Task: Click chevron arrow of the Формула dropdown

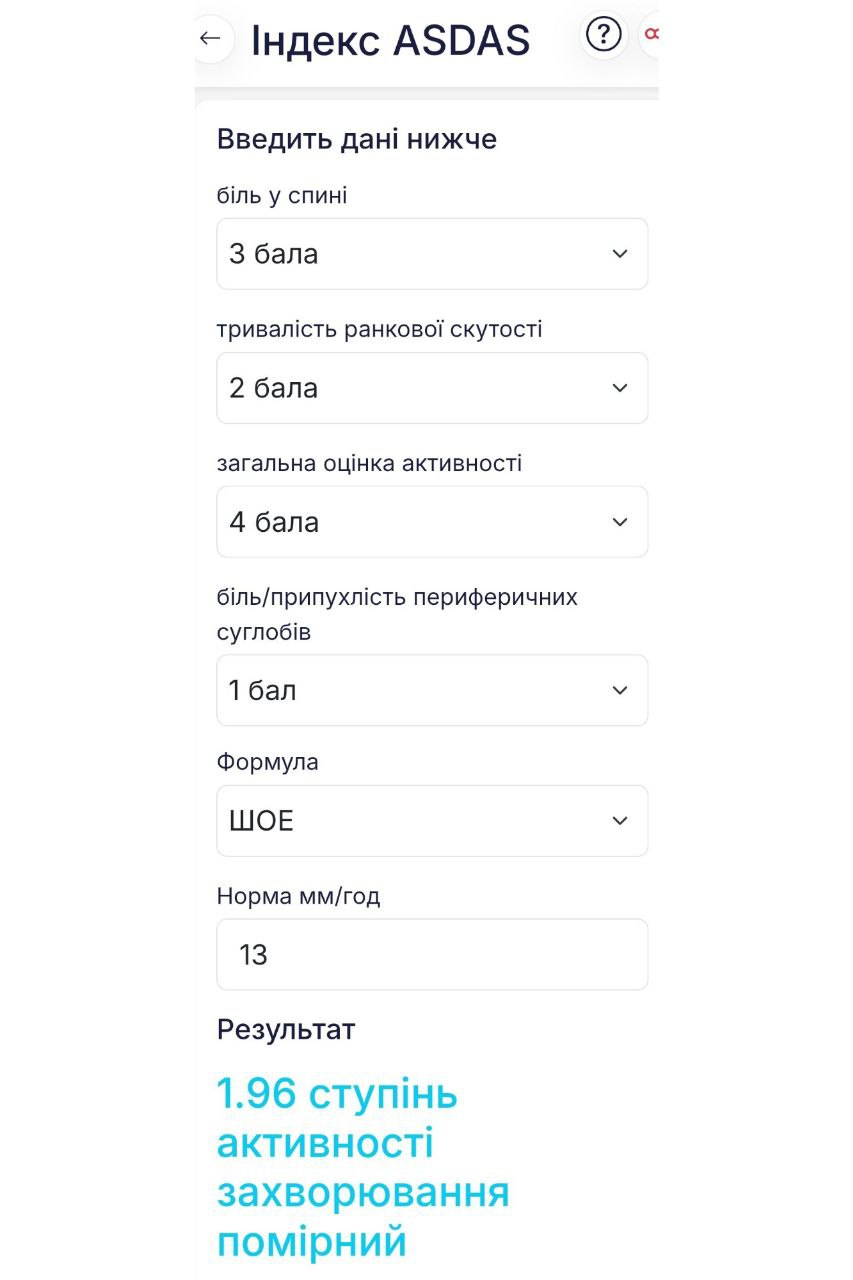Action: (x=620, y=821)
